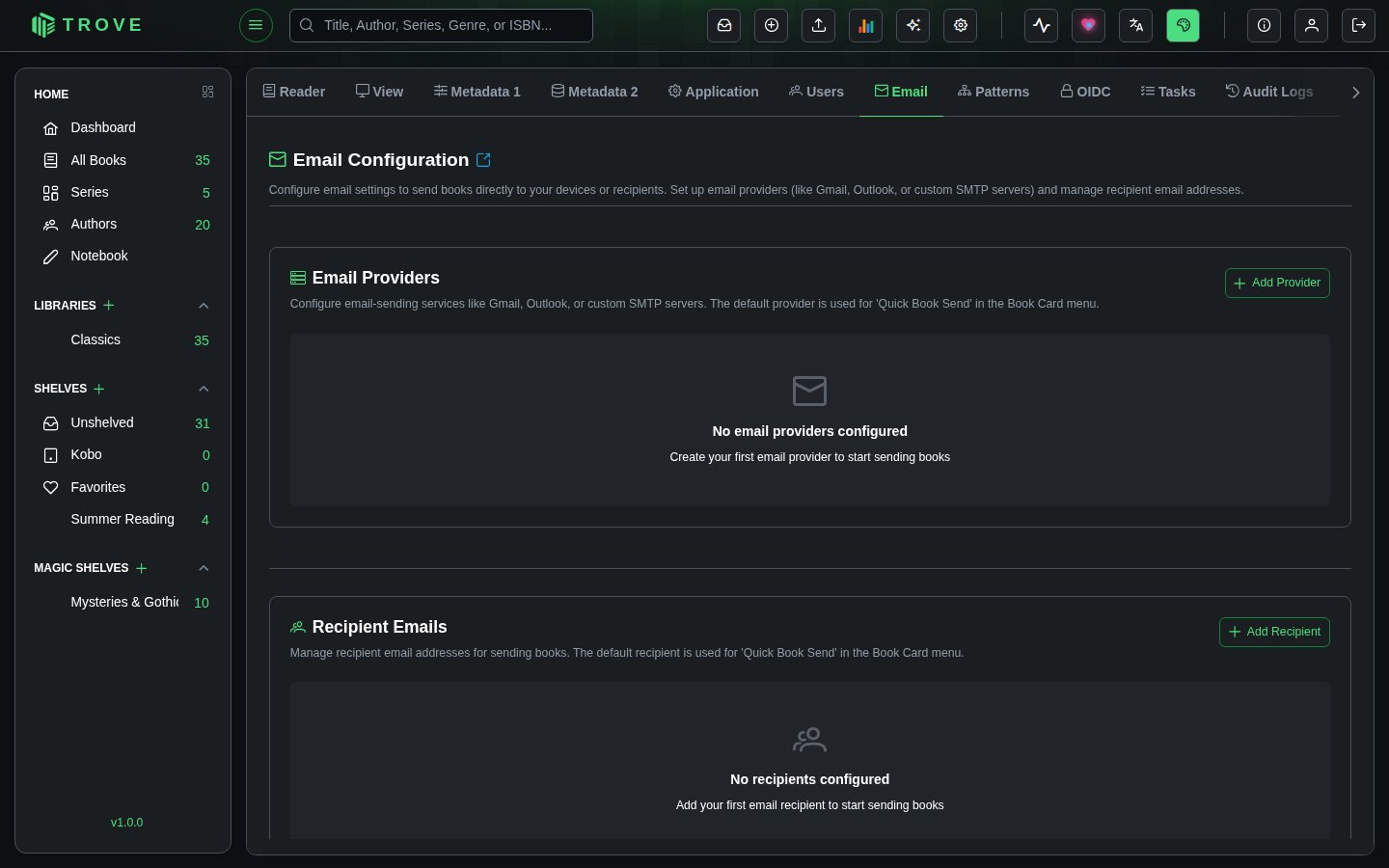Add a new library with plus icon
This screenshot has width=1389, height=868.
coord(109,305)
